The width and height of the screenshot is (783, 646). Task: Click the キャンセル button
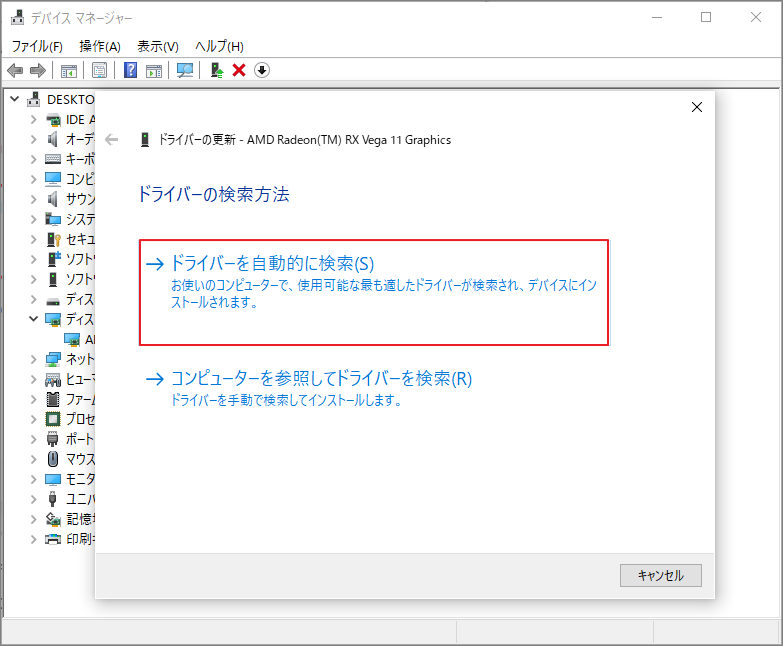[661, 576]
